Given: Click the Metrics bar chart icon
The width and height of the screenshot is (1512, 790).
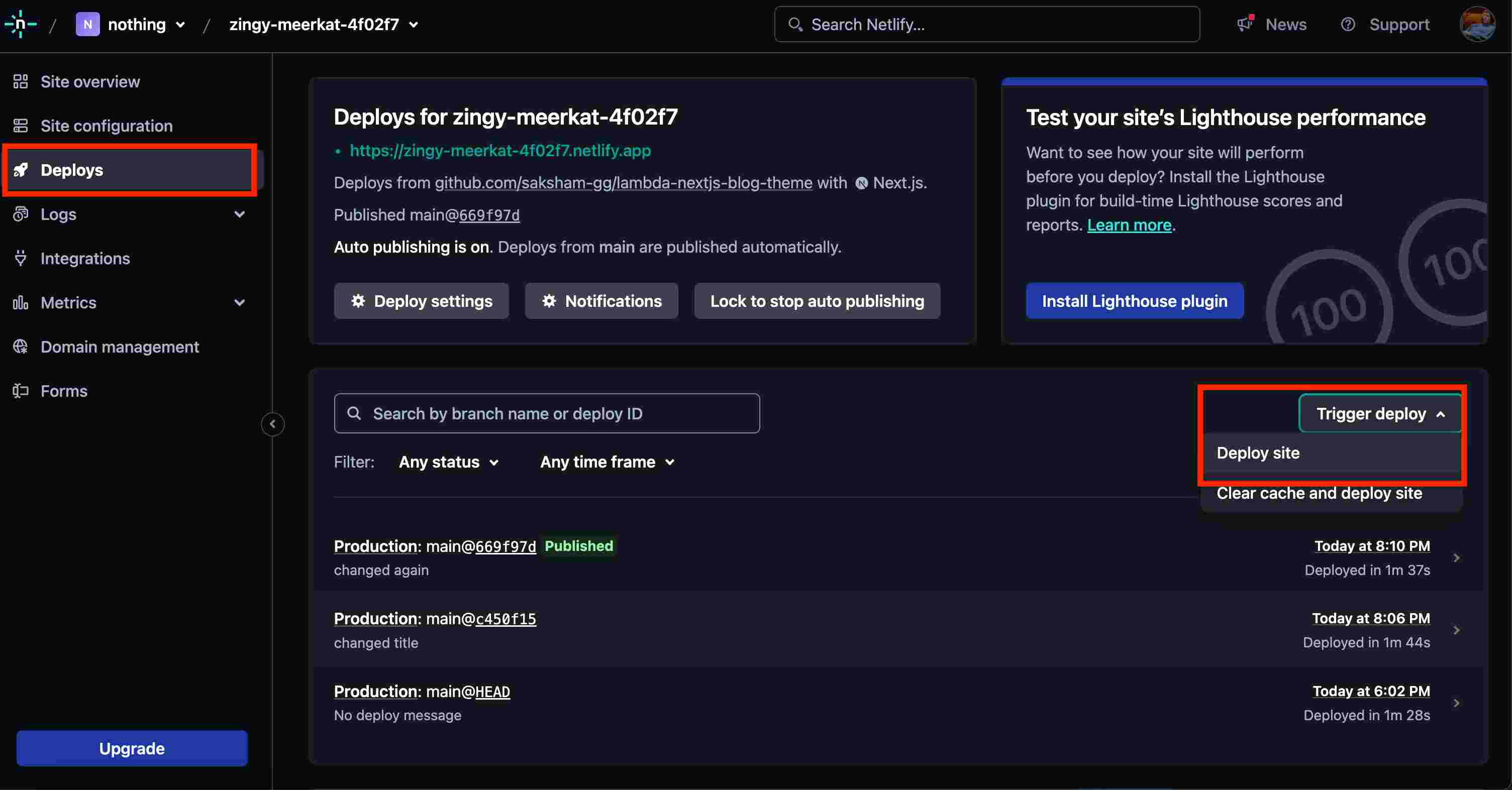Looking at the screenshot, I should coord(21,303).
